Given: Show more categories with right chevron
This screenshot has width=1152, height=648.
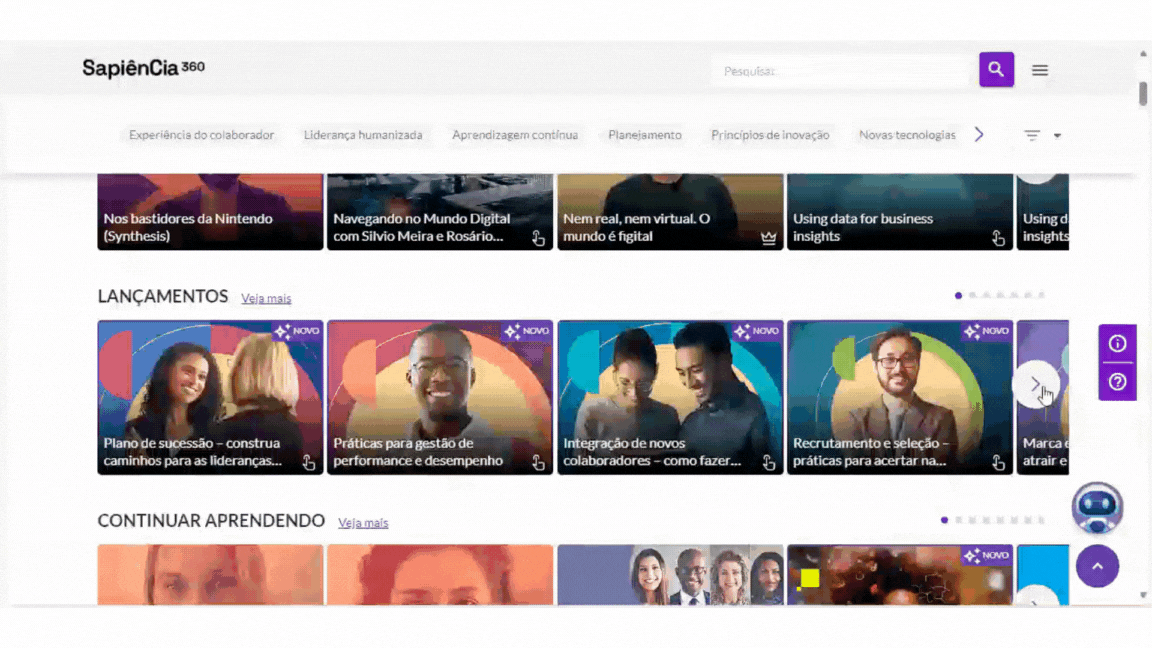Looking at the screenshot, I should 979,134.
